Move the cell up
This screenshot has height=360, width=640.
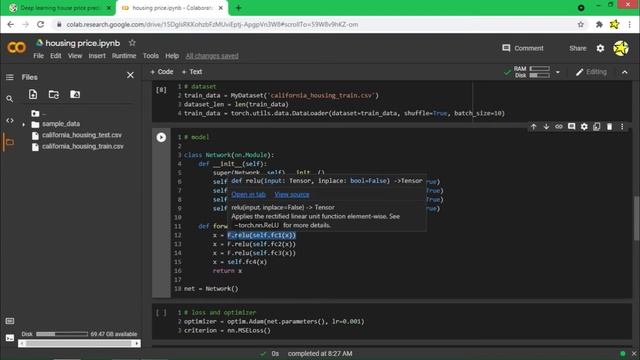coord(533,127)
